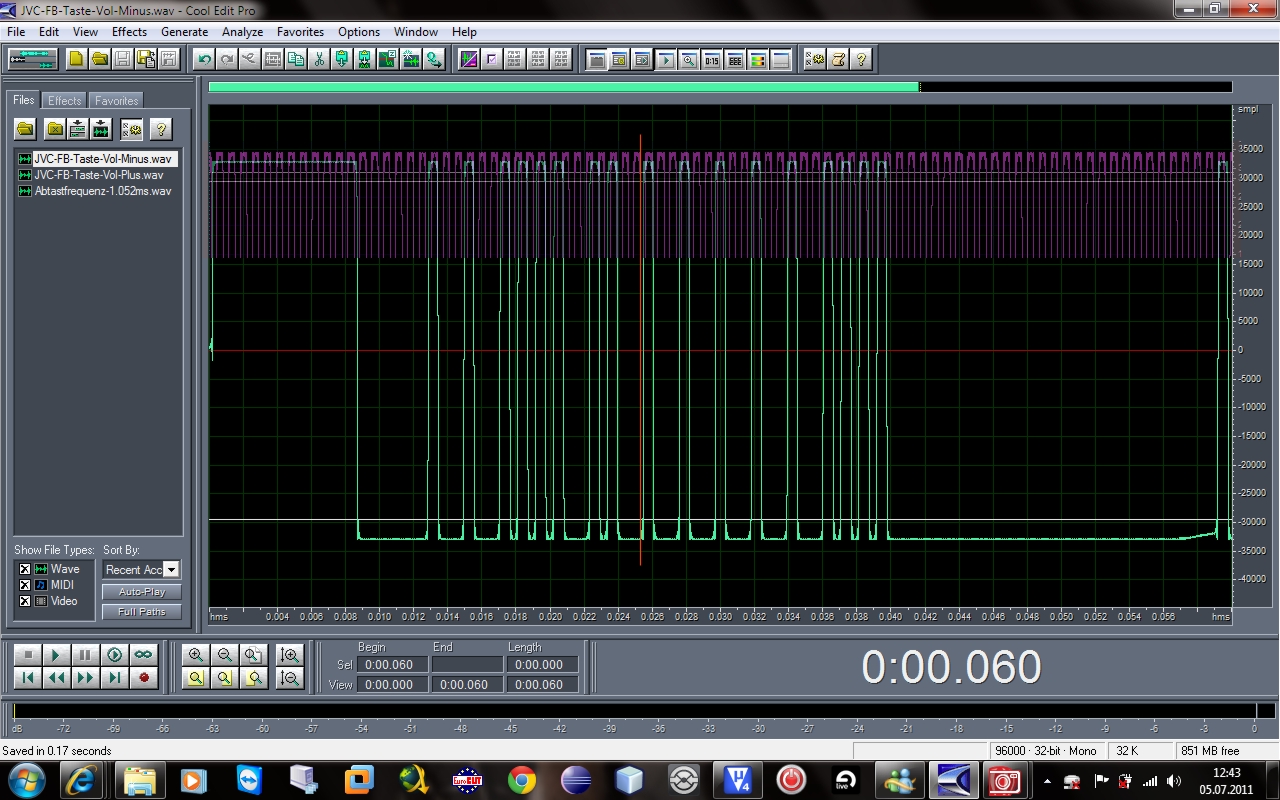Click the Undo arrow in the toolbar
This screenshot has width=1280, height=800.
tap(205, 59)
